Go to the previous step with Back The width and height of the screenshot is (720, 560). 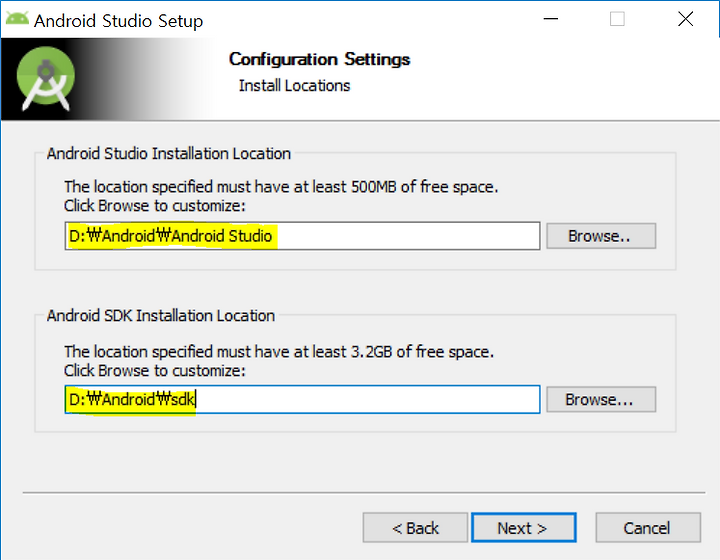coord(415,528)
